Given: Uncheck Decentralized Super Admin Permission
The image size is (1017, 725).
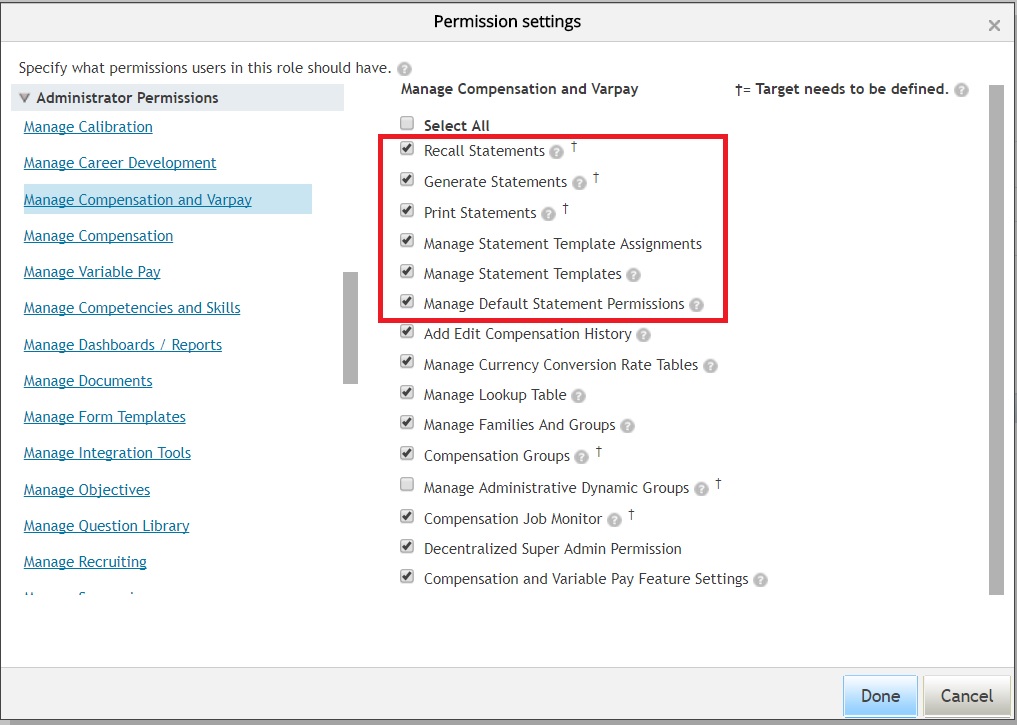Looking at the screenshot, I should 407,546.
